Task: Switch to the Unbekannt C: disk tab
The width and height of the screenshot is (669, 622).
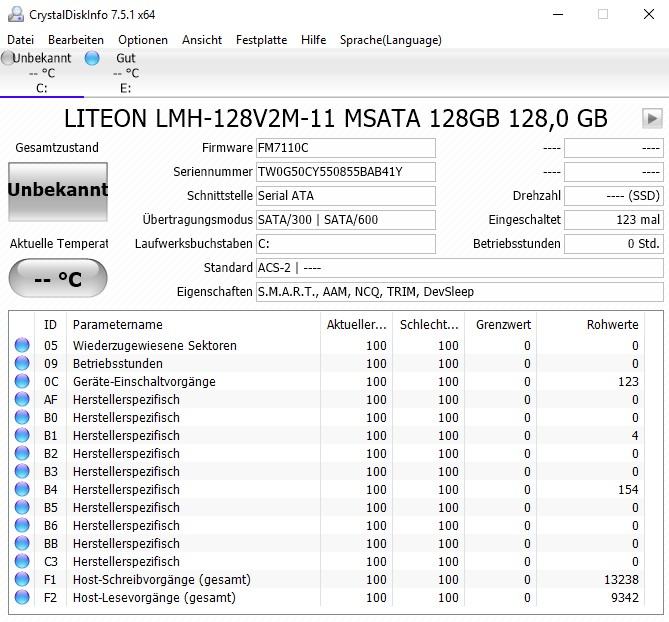Action: (41, 73)
